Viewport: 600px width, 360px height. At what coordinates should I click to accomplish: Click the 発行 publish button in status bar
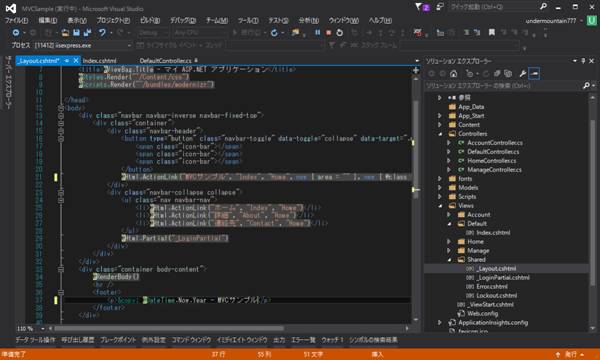[x=571, y=355]
